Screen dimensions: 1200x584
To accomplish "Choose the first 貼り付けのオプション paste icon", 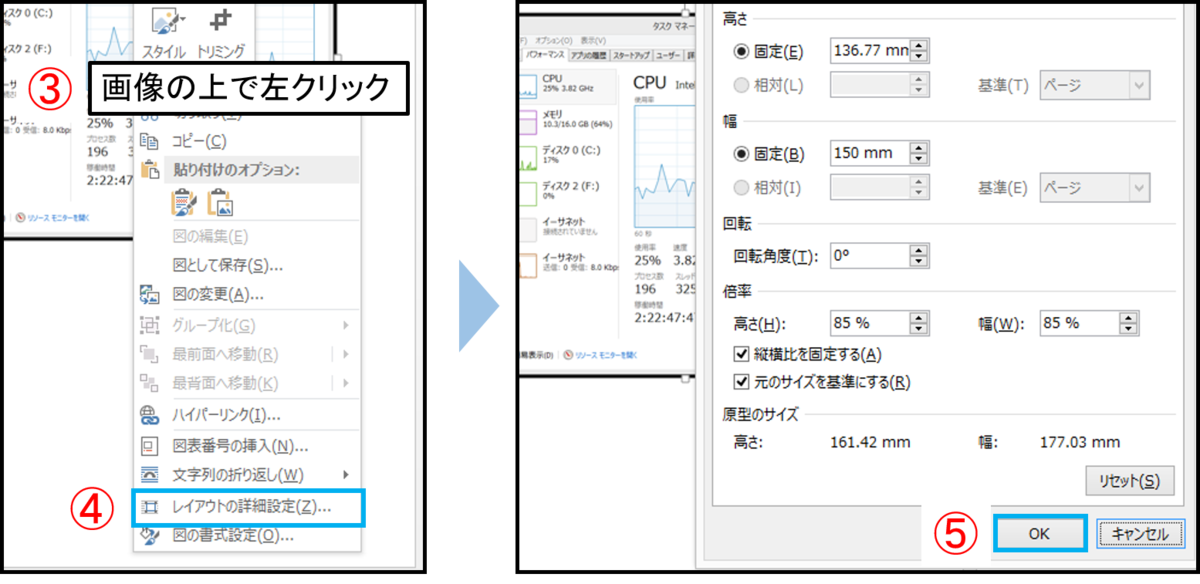I will pos(185,200).
